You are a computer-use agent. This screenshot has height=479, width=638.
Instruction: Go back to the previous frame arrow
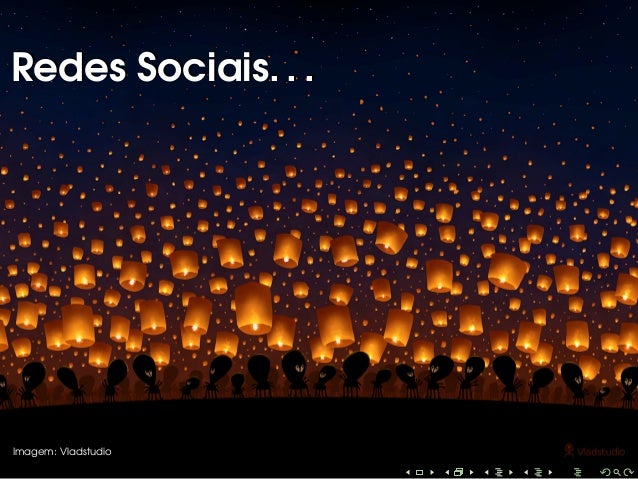[x=447, y=472]
